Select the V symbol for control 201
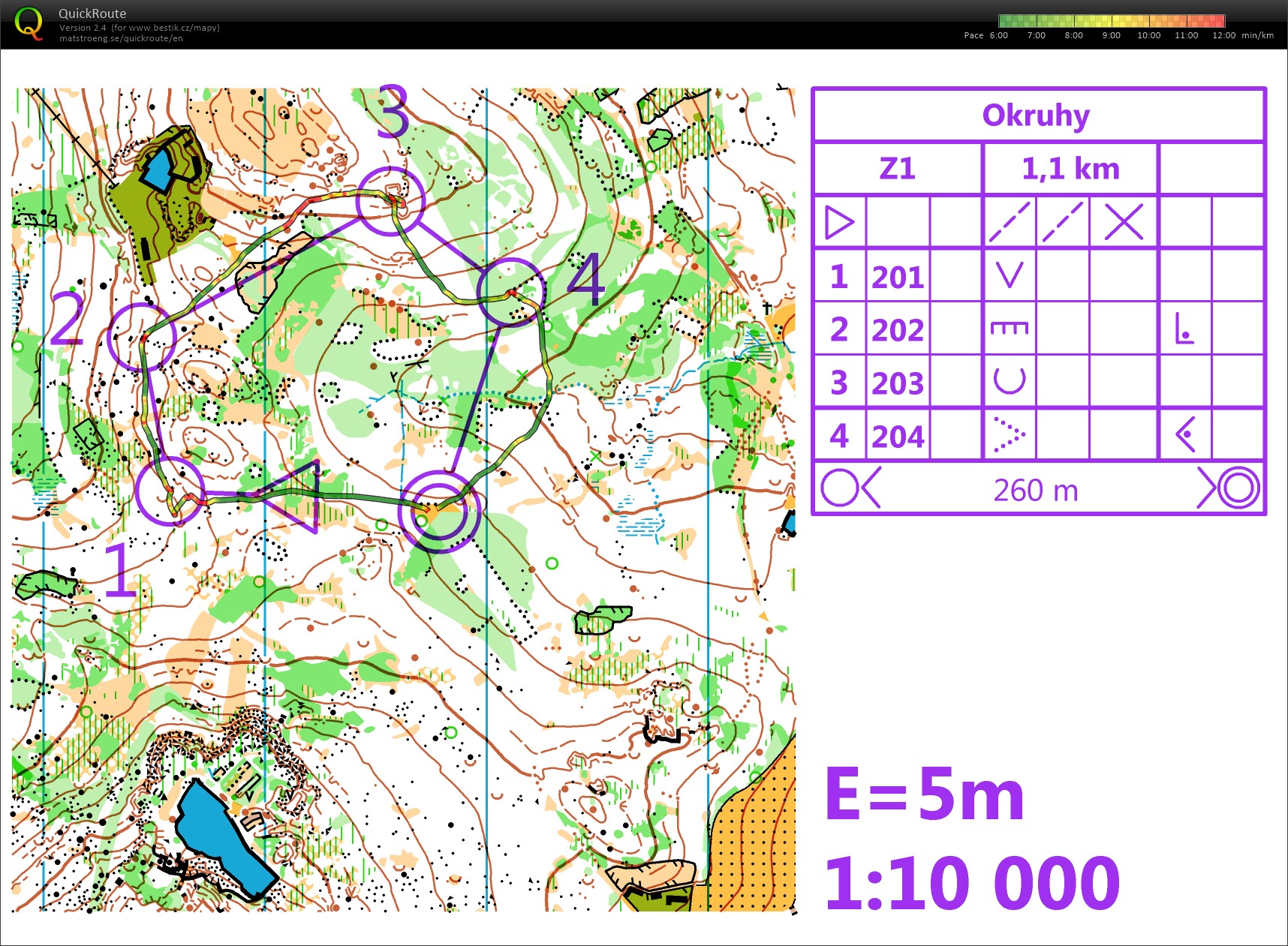The height and width of the screenshot is (946, 1288). (1009, 276)
